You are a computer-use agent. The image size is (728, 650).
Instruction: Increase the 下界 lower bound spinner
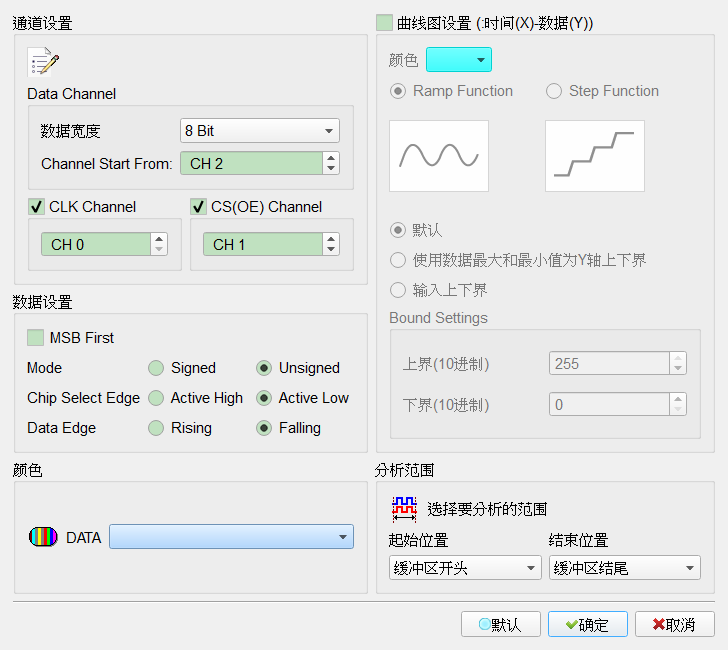pyautogui.click(x=678, y=399)
